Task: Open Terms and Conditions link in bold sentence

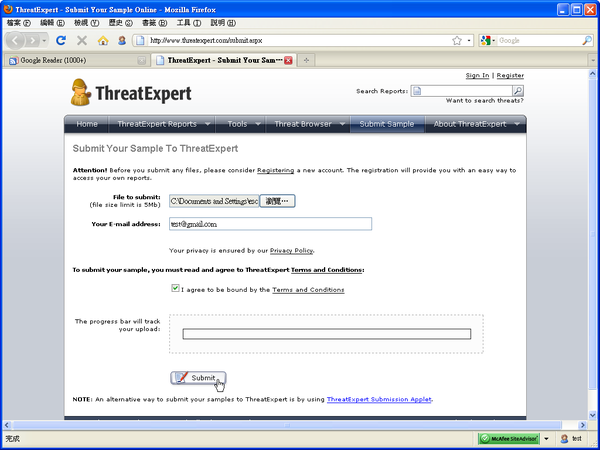Action: coord(326,270)
